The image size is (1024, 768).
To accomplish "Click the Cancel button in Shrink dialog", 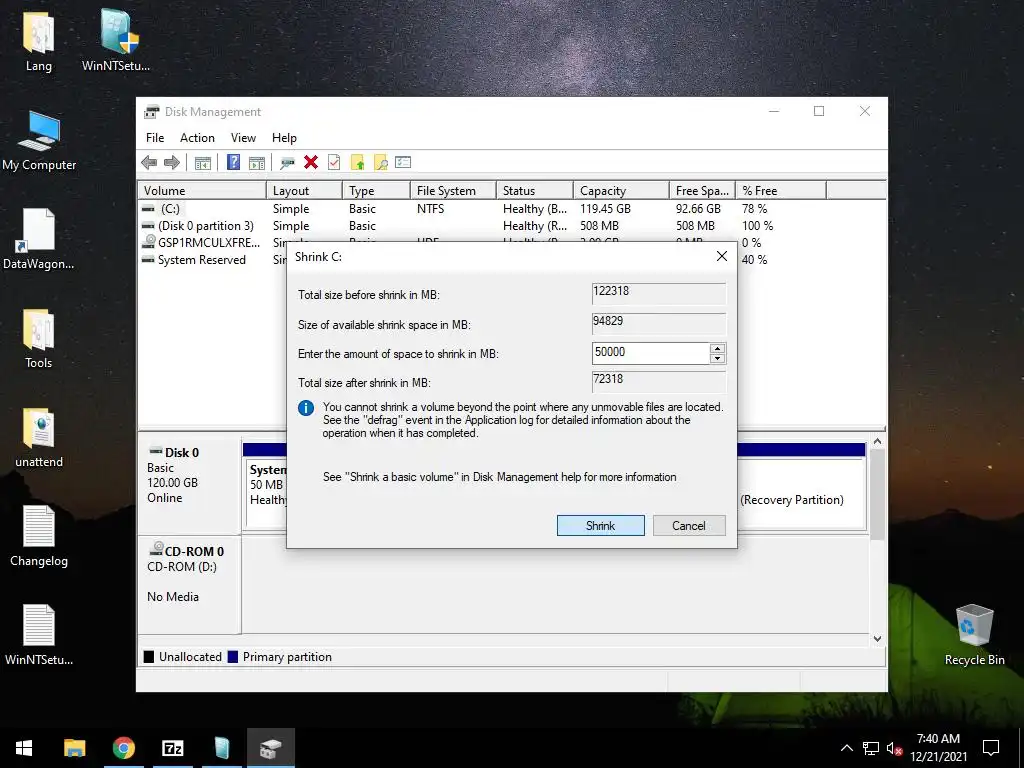I will point(689,526).
